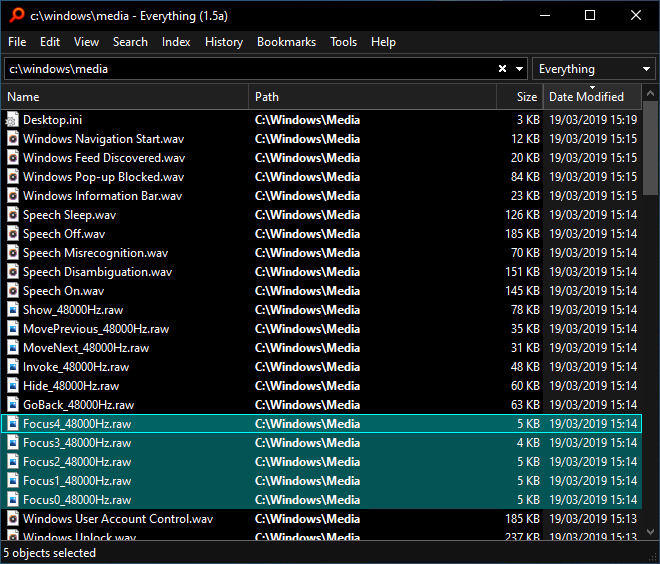Click date 19/03/2019 15:19 for Desktop.ini

coord(593,120)
